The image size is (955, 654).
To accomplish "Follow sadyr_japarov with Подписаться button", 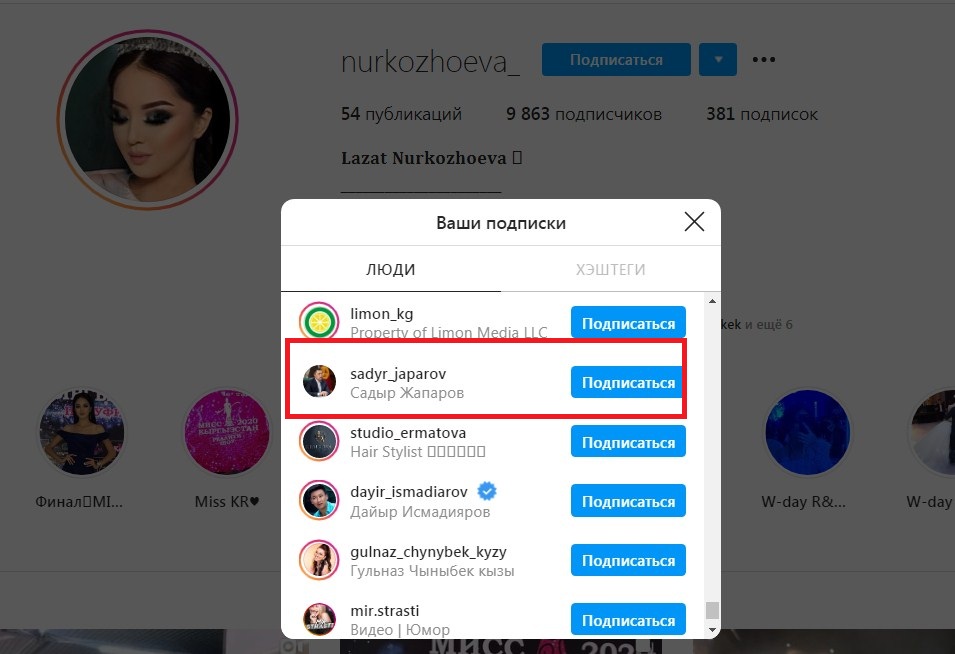I will pos(627,382).
